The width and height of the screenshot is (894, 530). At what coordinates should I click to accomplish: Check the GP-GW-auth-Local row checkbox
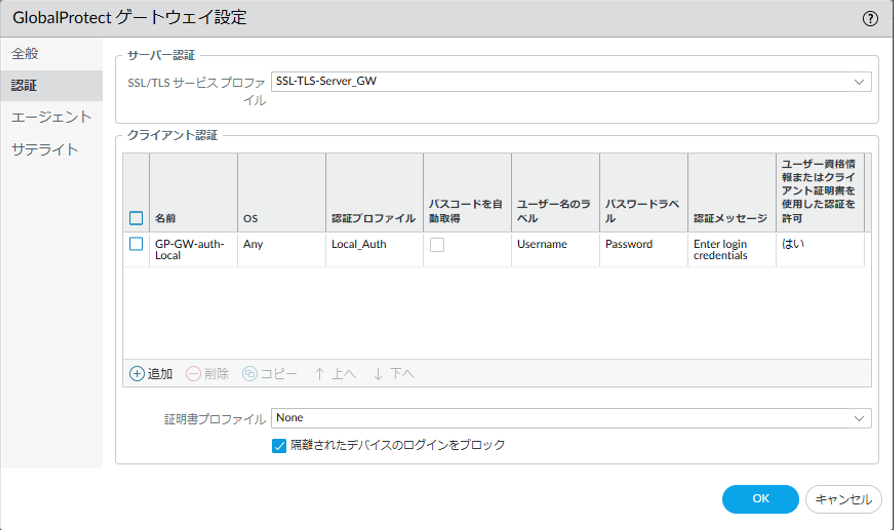[136, 244]
